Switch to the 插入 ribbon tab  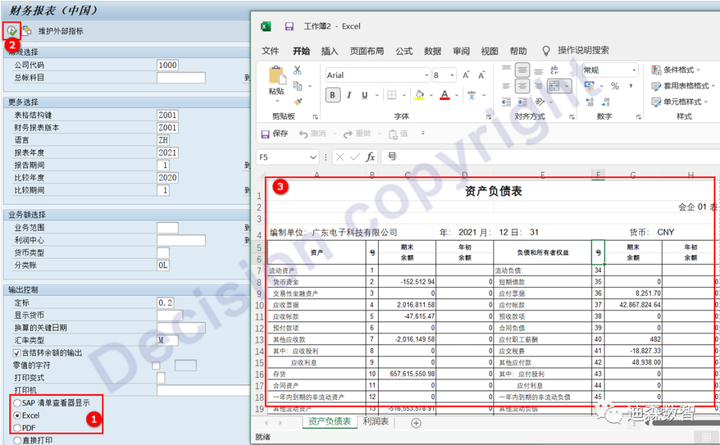tap(329, 51)
